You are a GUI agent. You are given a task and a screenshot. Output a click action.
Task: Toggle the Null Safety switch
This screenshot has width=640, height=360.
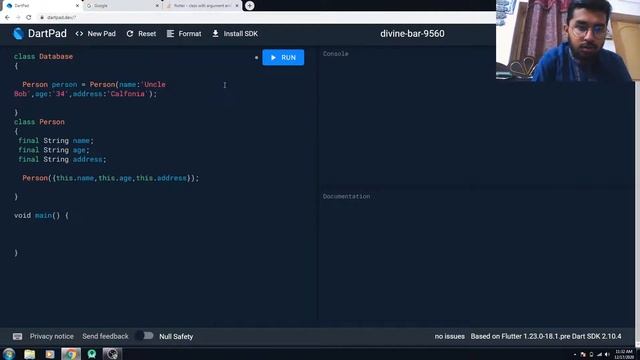(x=144, y=336)
